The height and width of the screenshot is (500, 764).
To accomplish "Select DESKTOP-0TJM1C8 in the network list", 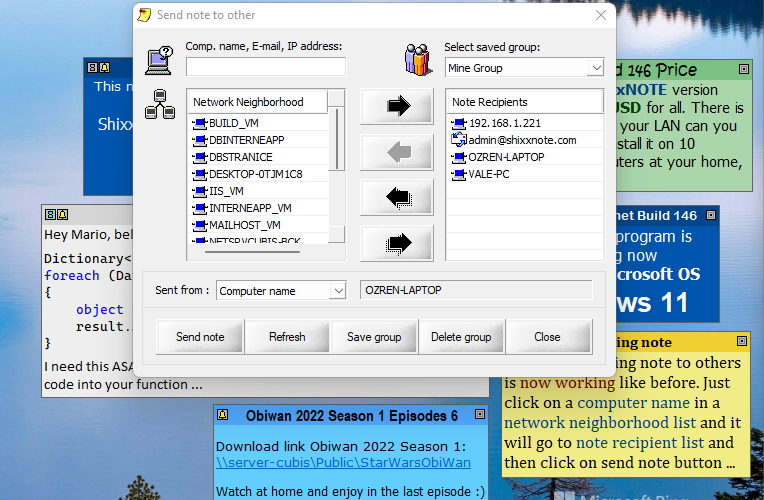I will pyautogui.click(x=255, y=174).
